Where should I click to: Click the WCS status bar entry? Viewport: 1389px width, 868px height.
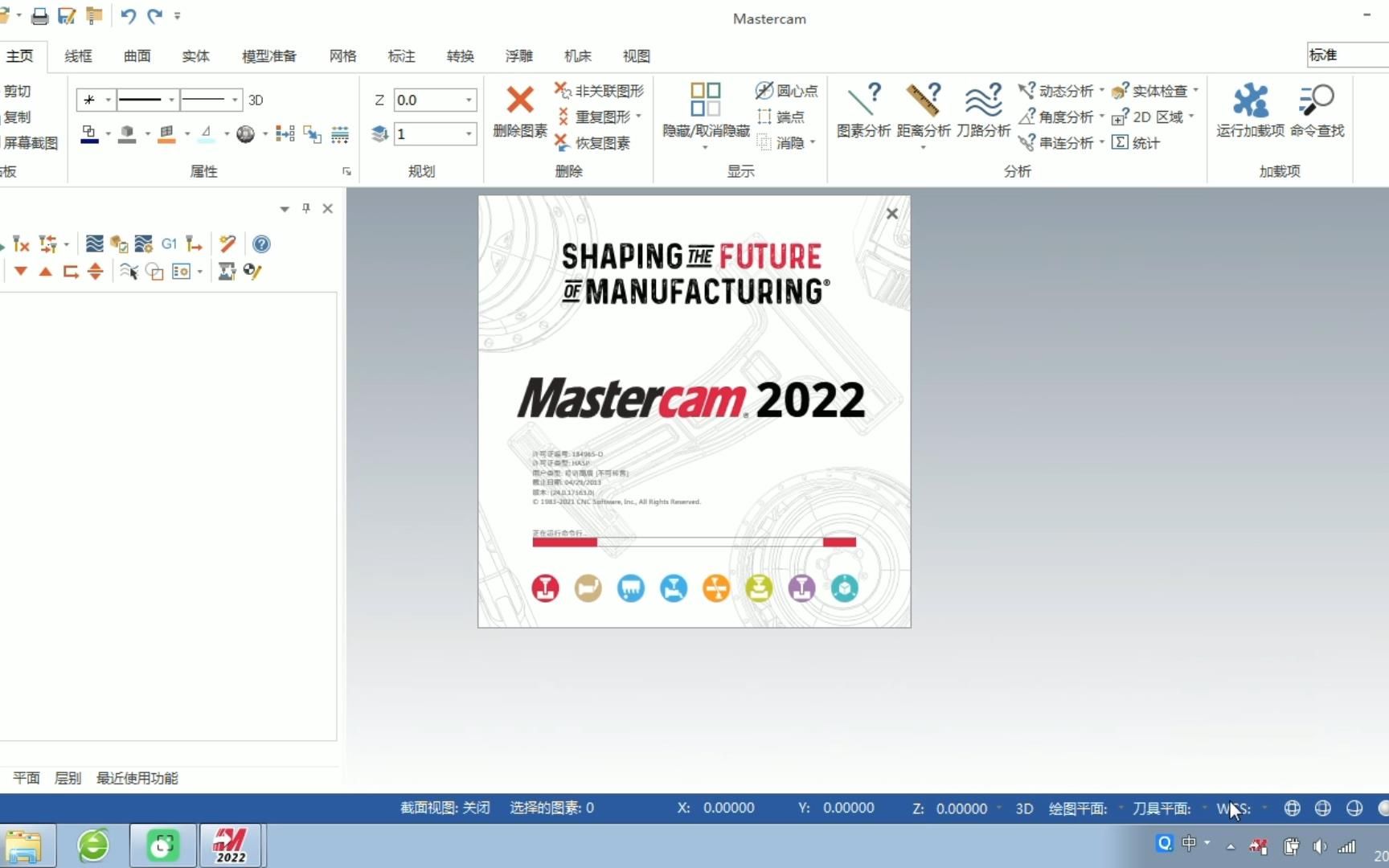tap(1234, 809)
